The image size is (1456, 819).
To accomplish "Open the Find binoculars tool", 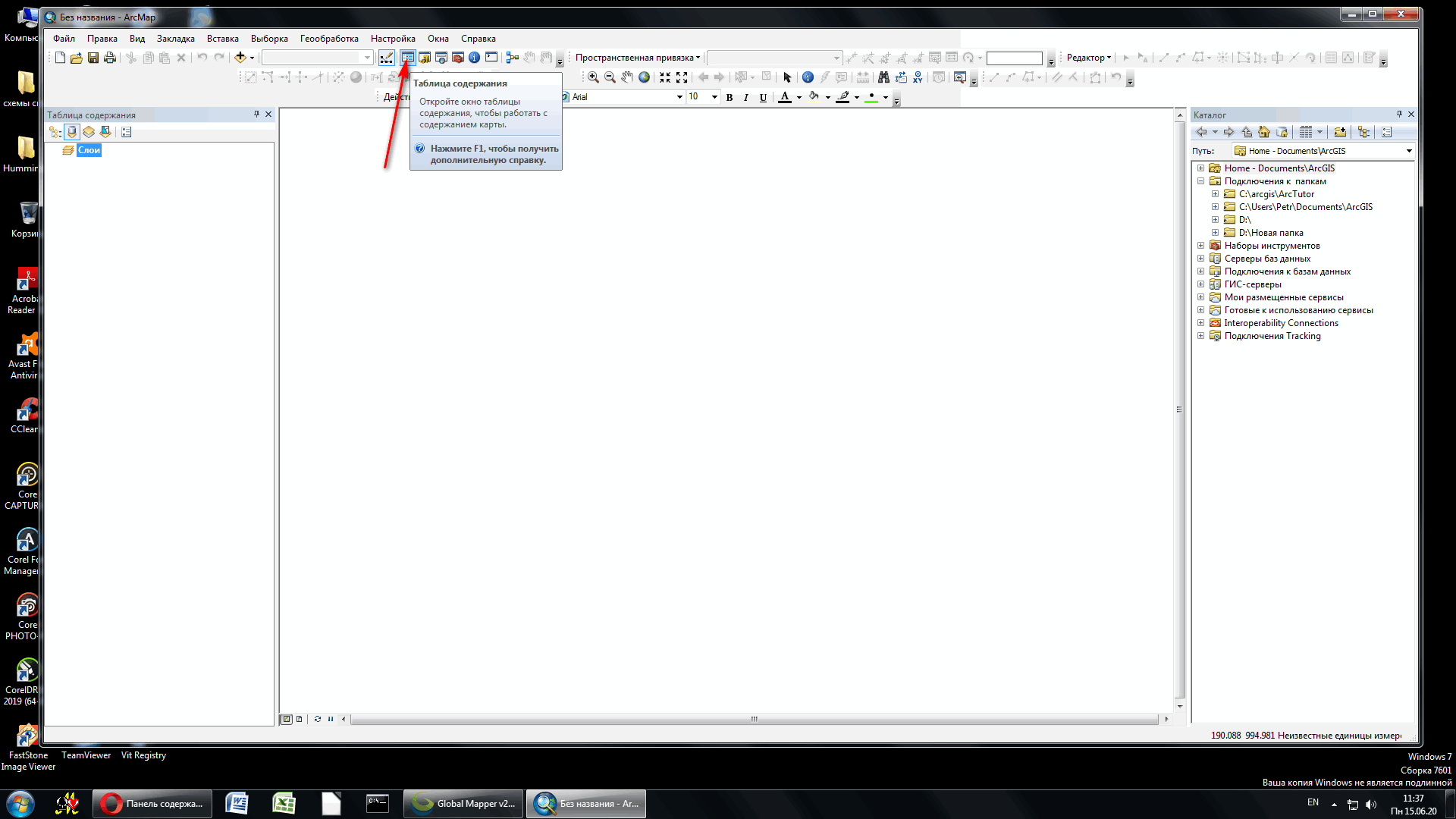I will (883, 77).
